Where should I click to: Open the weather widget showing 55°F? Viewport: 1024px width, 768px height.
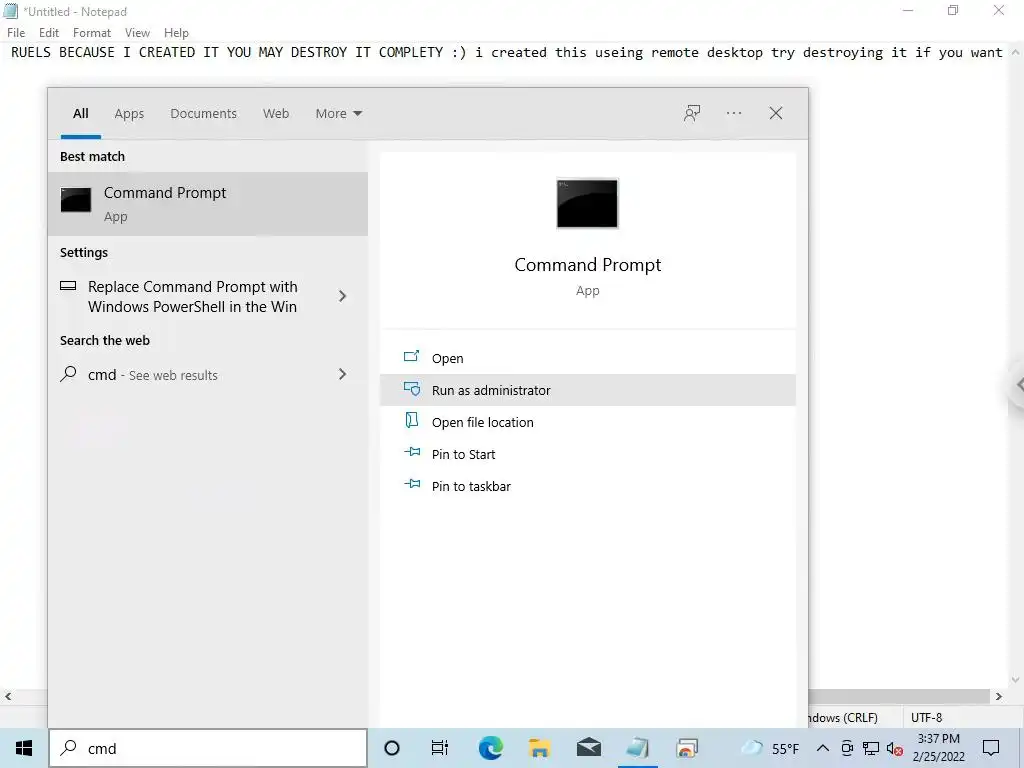click(x=769, y=748)
